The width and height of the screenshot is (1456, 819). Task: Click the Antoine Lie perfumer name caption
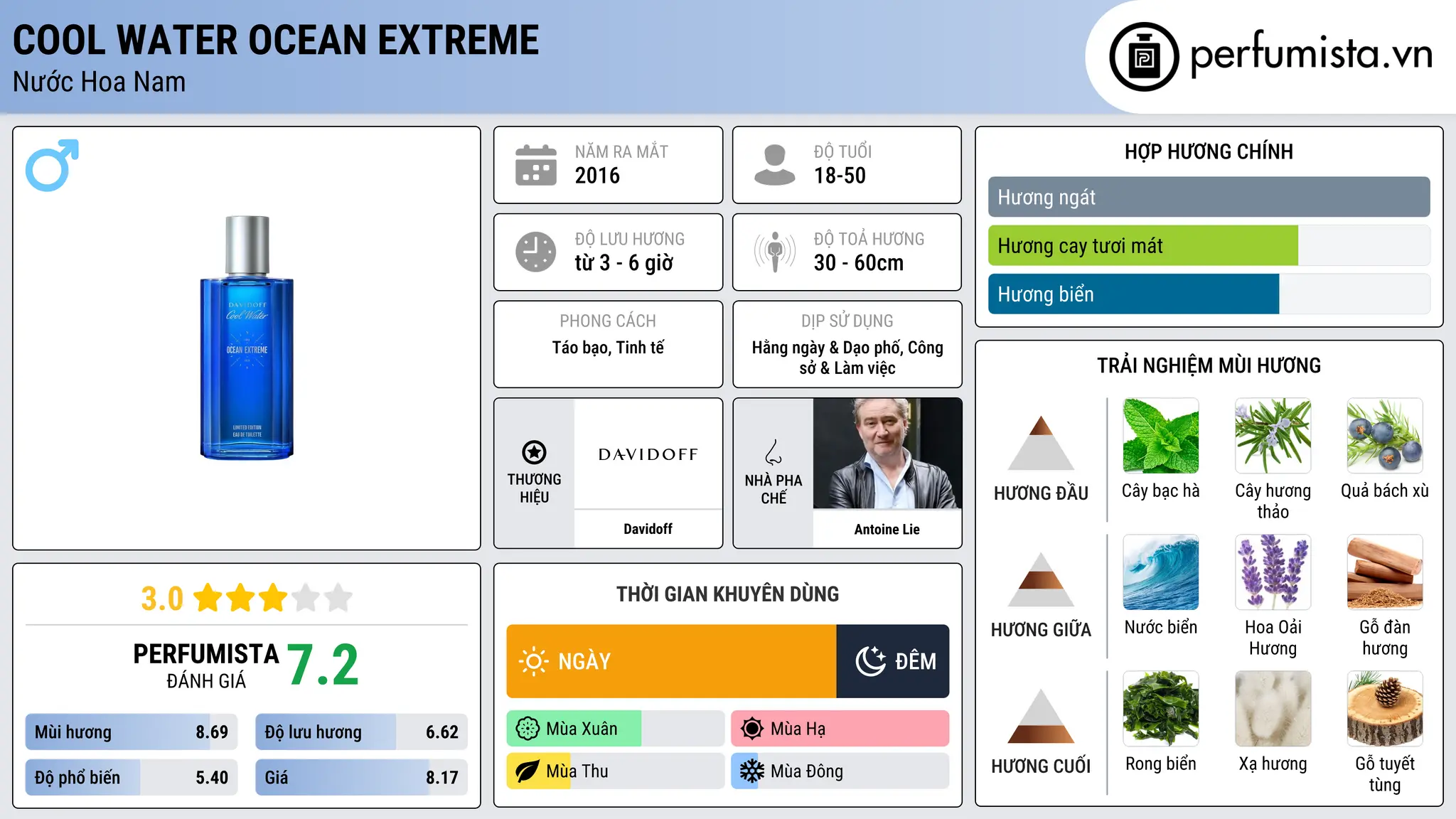[887, 530]
